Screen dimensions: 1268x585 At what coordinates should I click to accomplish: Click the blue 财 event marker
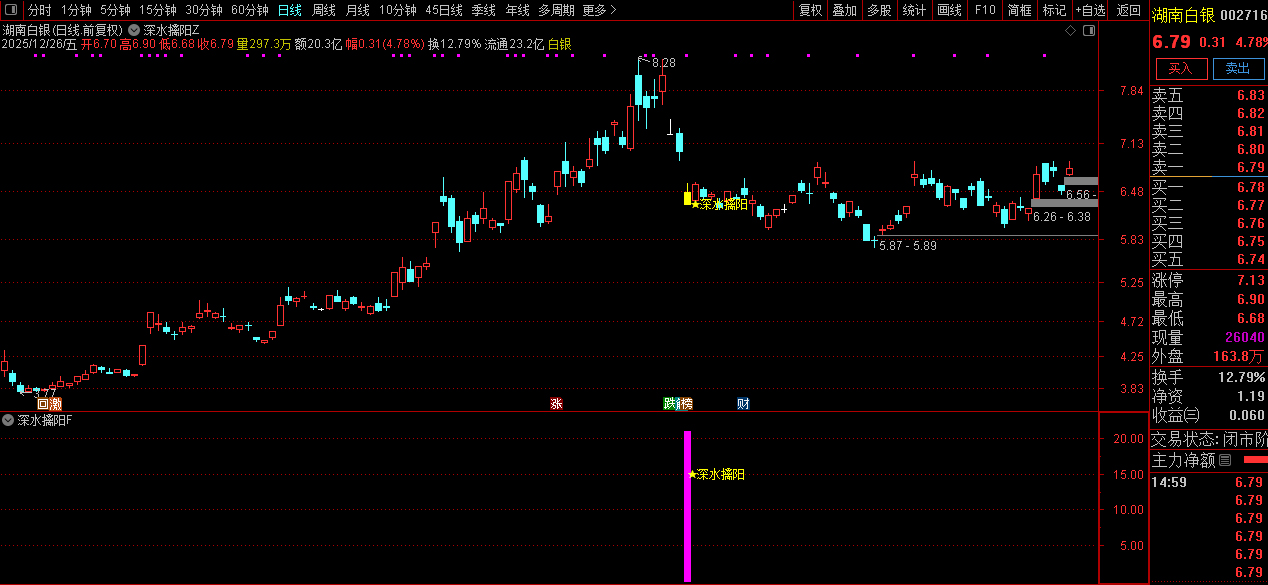pos(743,404)
